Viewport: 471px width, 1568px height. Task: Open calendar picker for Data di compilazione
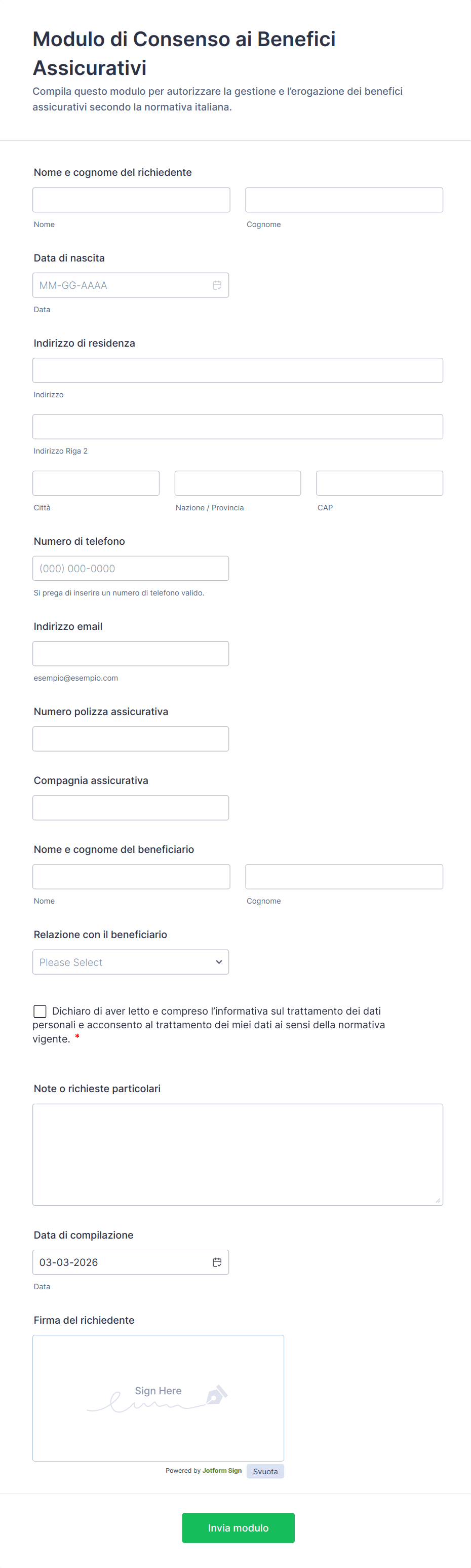[x=217, y=1262]
